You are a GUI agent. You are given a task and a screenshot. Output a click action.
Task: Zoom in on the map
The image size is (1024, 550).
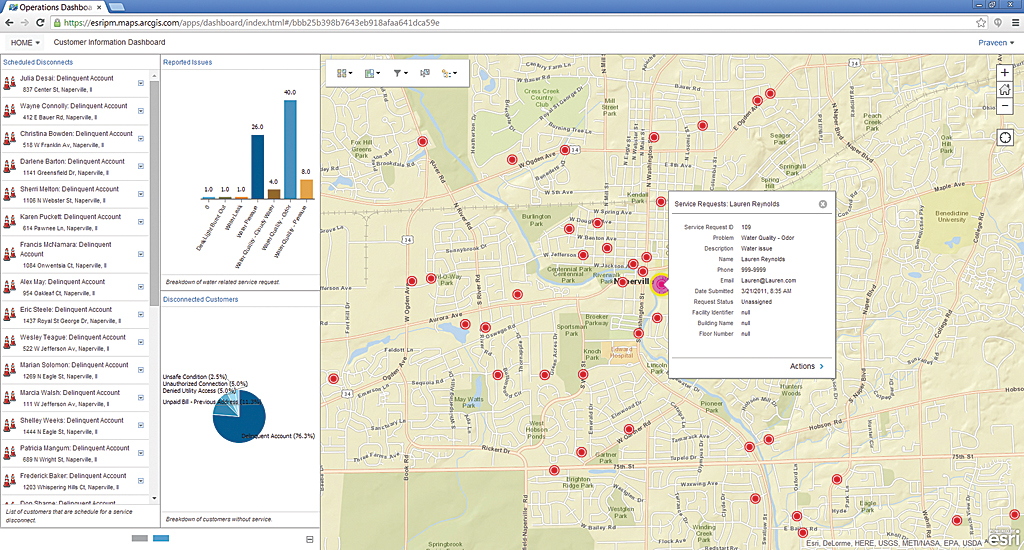point(1004,73)
